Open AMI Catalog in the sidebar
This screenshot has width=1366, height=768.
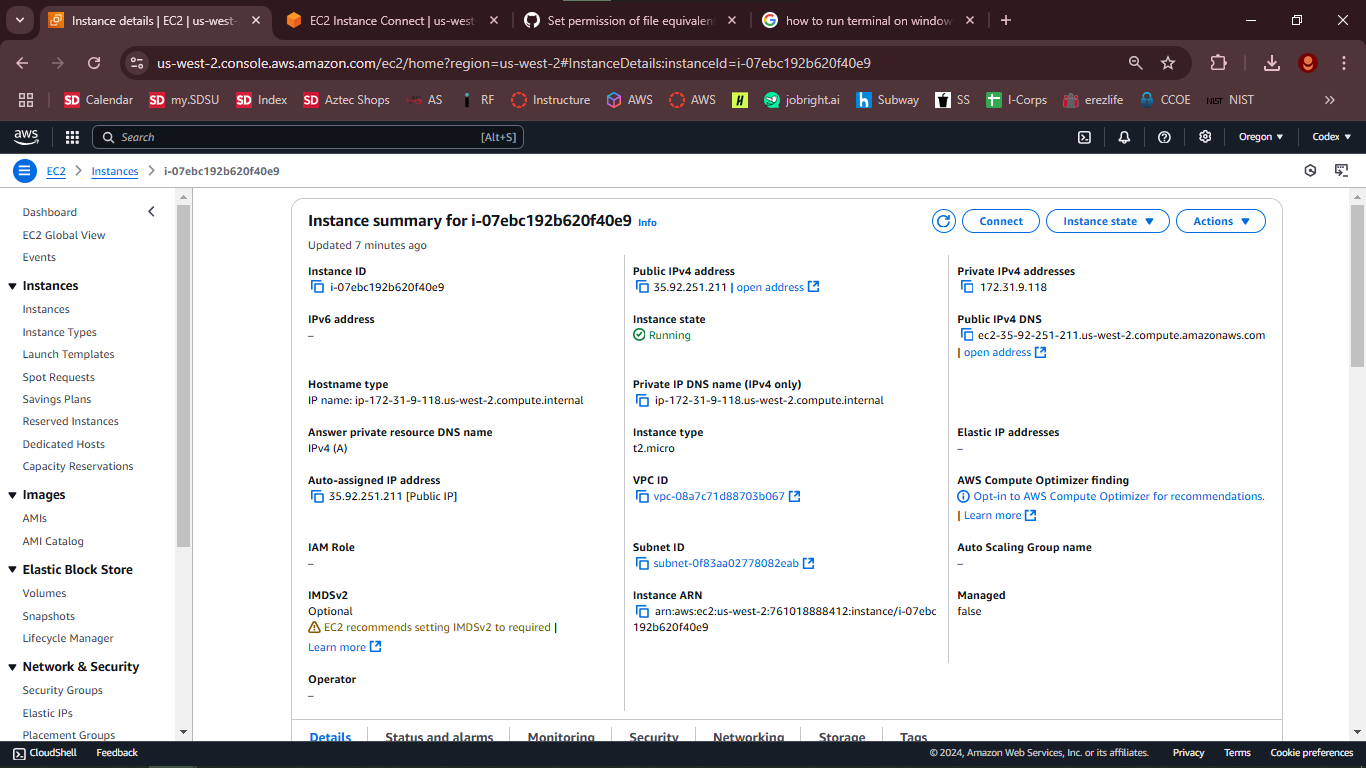(x=53, y=541)
